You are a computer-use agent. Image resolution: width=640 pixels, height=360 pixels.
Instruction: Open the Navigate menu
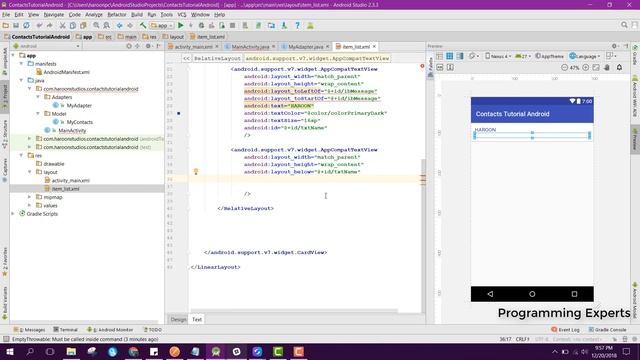pos(54,15)
